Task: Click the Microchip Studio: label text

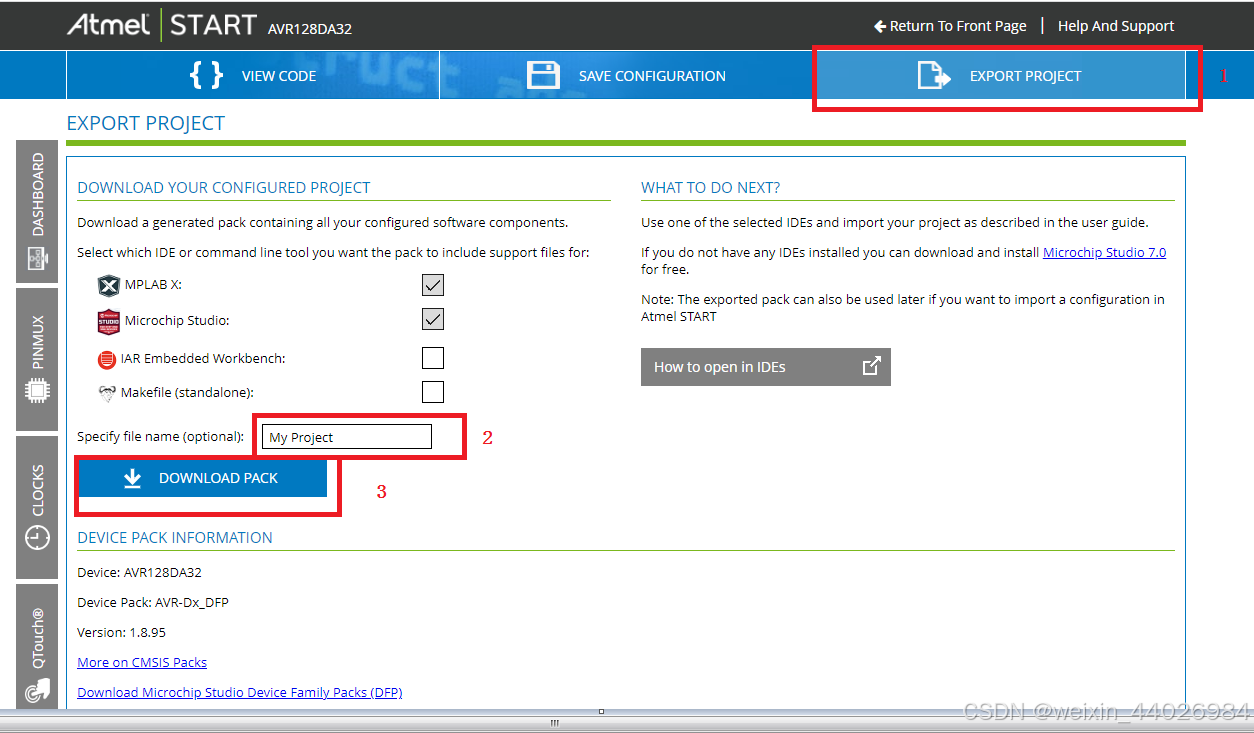Action: tap(177, 321)
